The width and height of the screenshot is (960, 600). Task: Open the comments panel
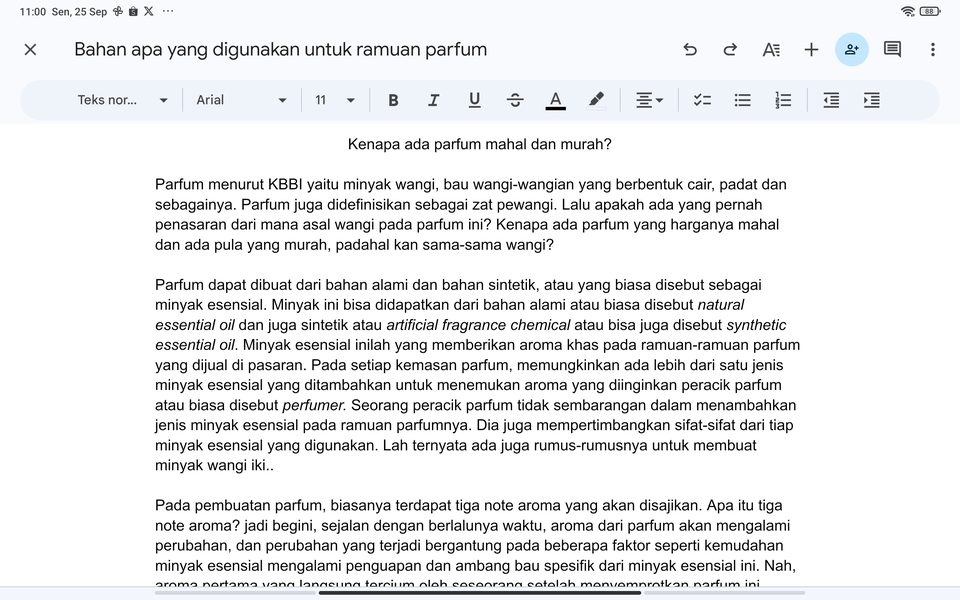point(891,49)
